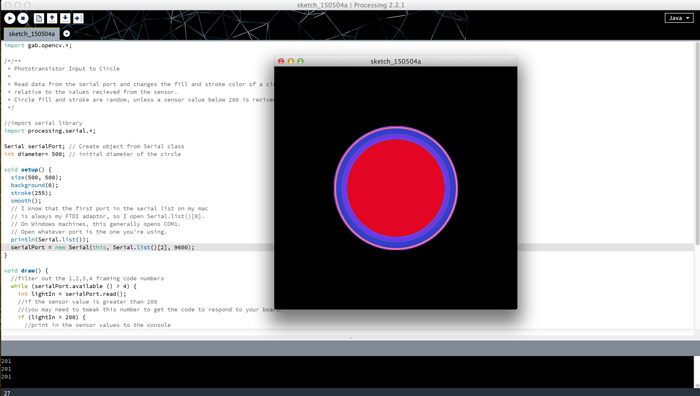Image resolution: width=700 pixels, height=396 pixels.
Task: Open an existing sketch
Action: [52, 18]
